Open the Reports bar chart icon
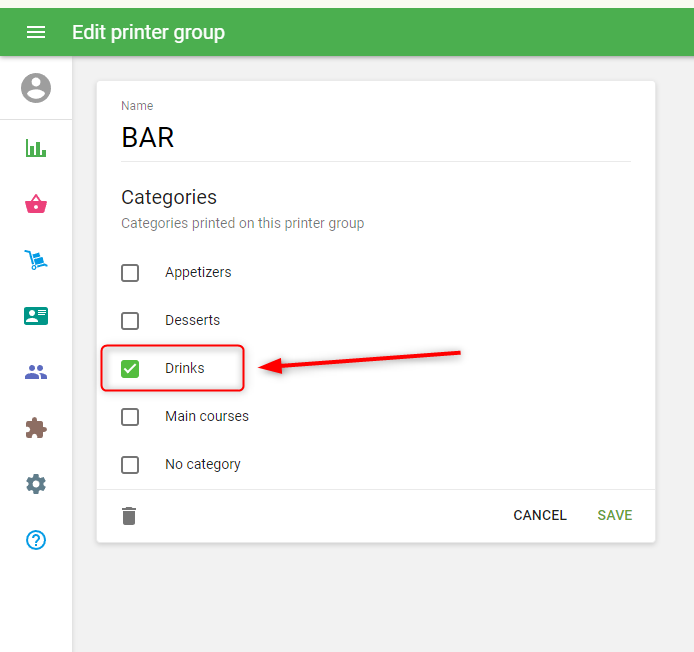The height and width of the screenshot is (652, 694). coord(36,148)
